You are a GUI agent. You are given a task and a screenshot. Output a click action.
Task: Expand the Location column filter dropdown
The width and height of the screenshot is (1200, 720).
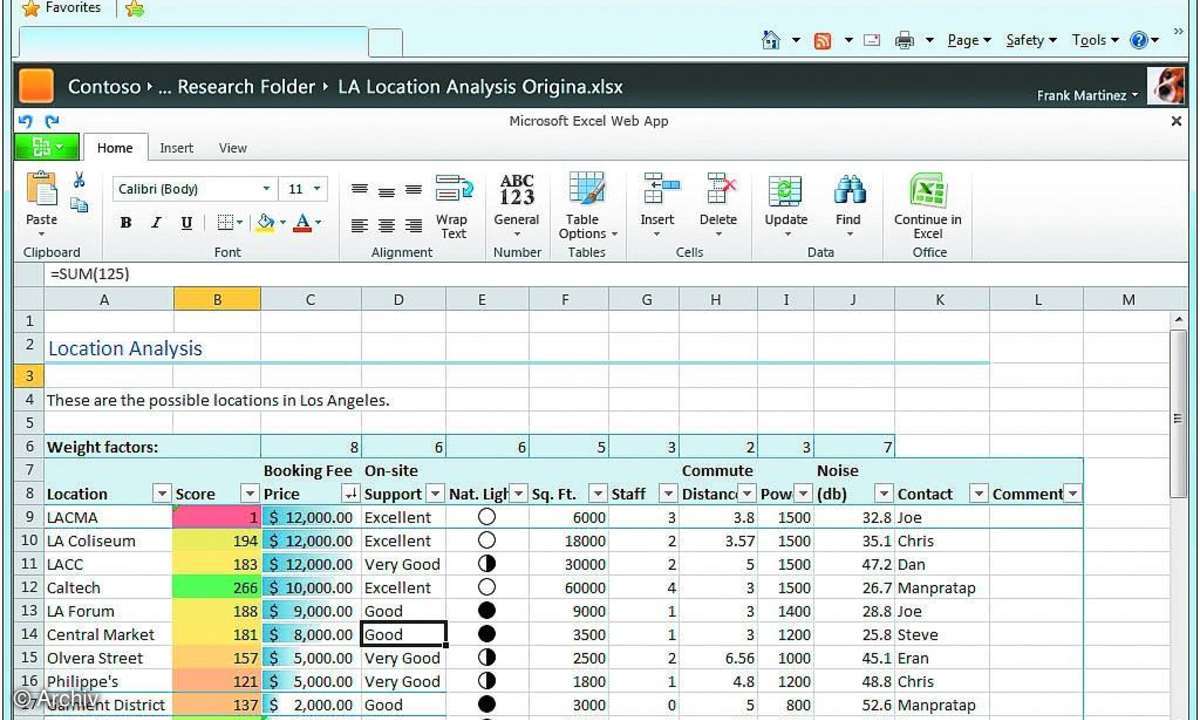tap(161, 494)
